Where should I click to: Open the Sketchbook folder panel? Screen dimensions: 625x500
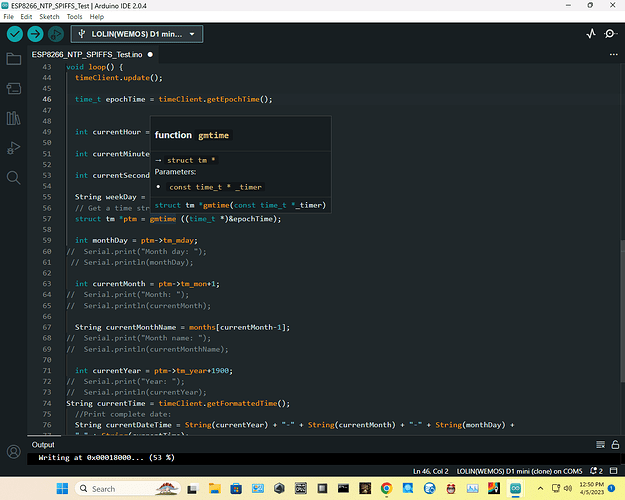point(13,59)
